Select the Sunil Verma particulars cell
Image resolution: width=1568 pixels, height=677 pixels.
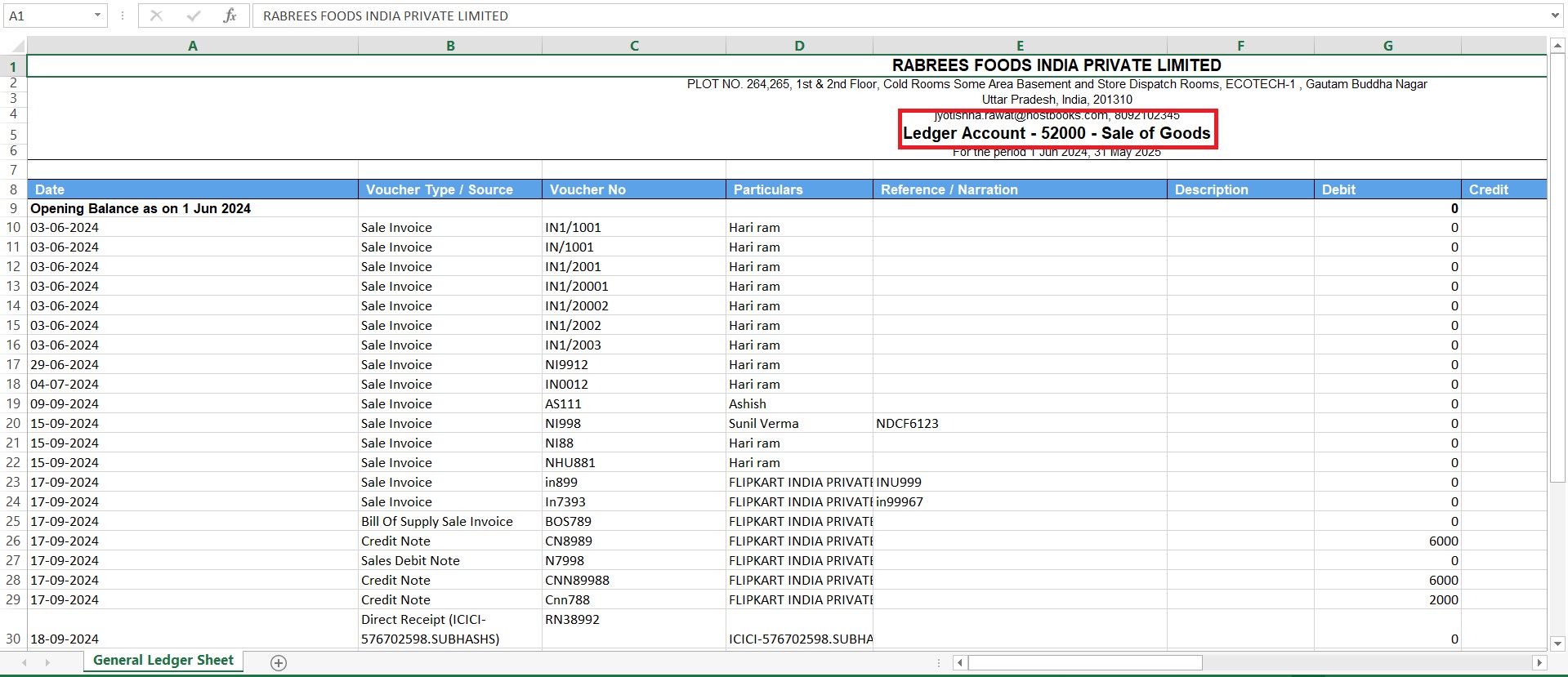[799, 423]
